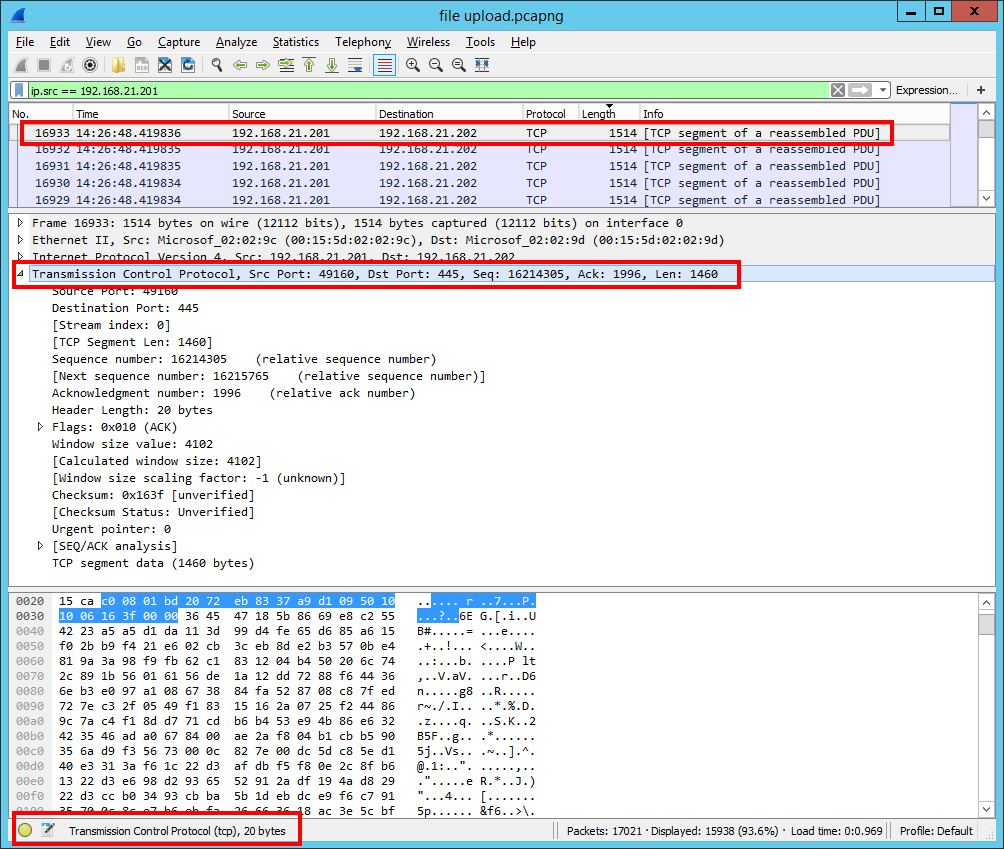Find a packet with the magnifier icon
The width and height of the screenshot is (1004, 849).
[217, 65]
